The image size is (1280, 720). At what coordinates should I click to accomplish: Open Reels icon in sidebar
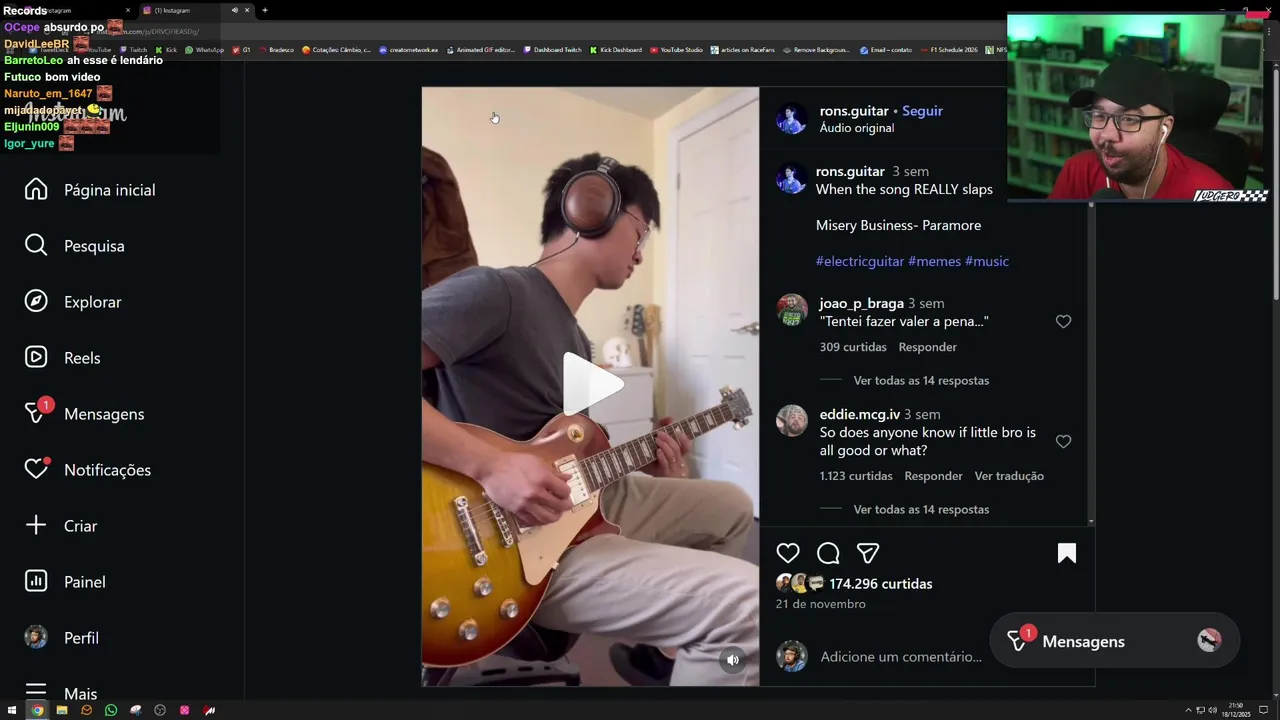tap(36, 358)
